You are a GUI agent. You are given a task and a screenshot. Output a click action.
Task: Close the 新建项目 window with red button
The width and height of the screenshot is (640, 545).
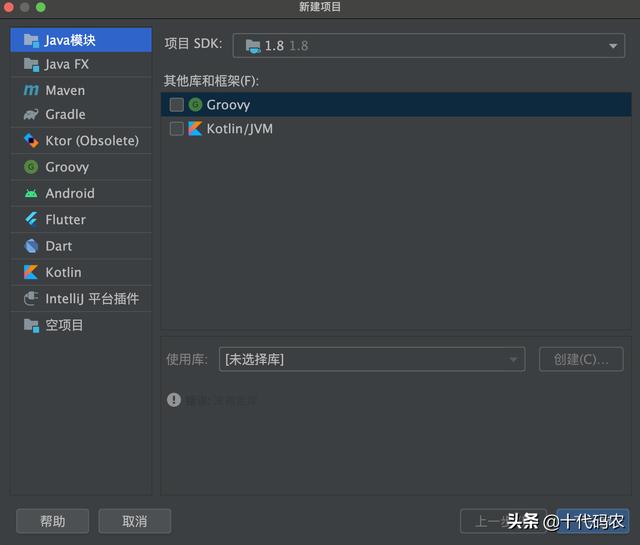click(9, 7)
